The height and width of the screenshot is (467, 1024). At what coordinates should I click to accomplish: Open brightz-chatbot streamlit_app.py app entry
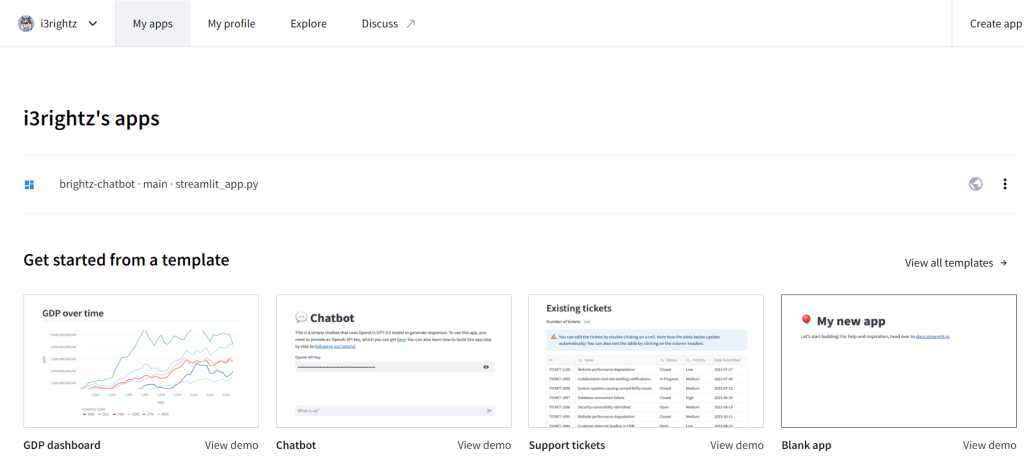pos(159,184)
